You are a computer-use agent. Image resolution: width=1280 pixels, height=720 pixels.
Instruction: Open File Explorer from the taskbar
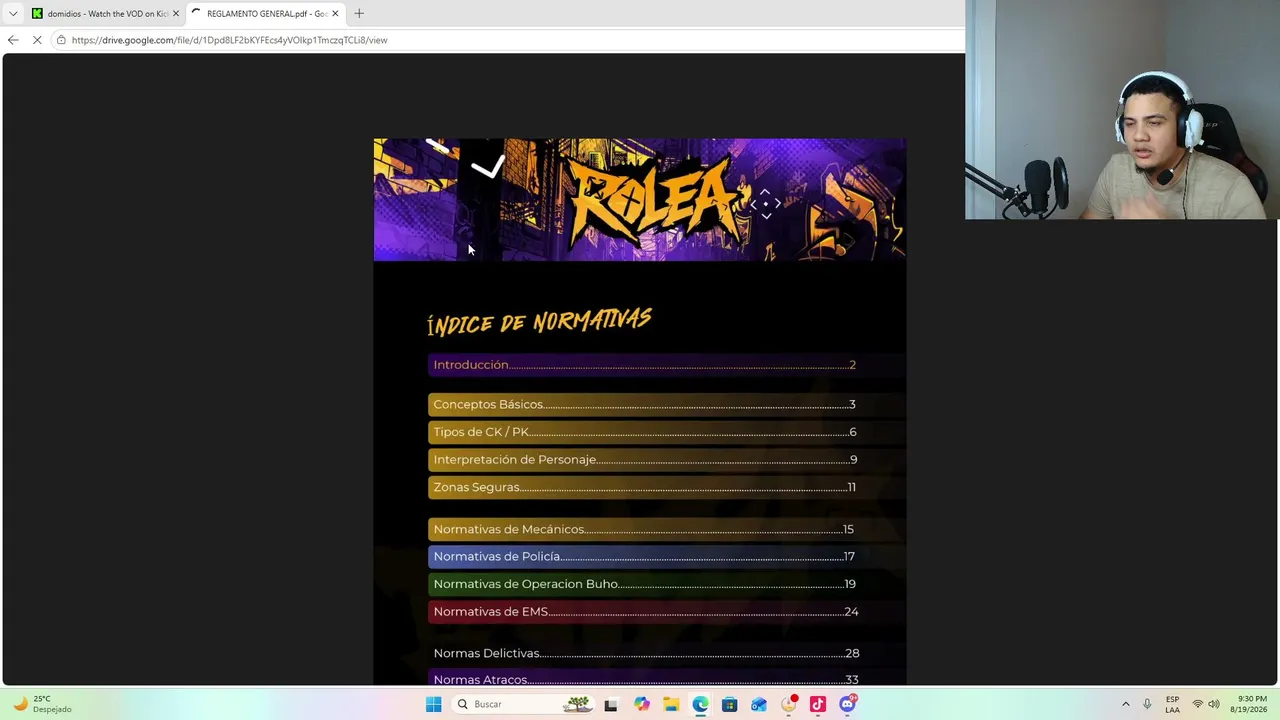[x=671, y=704]
